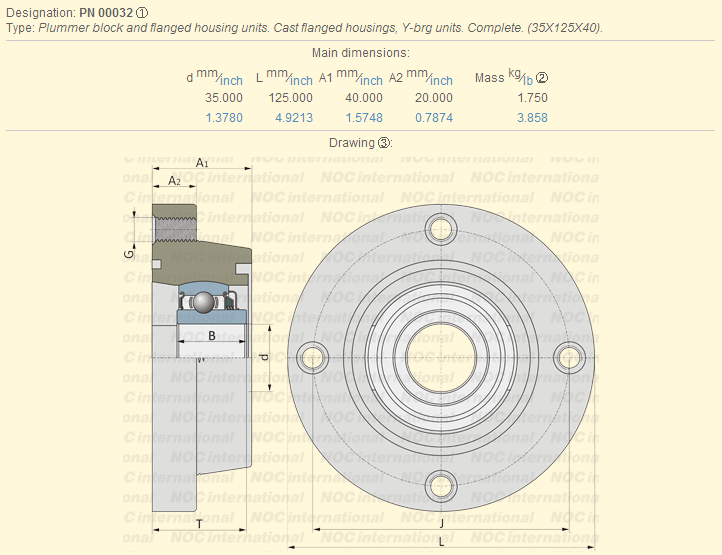
Task: Click the circled 2 note beside Mass
Action: click(x=542, y=78)
